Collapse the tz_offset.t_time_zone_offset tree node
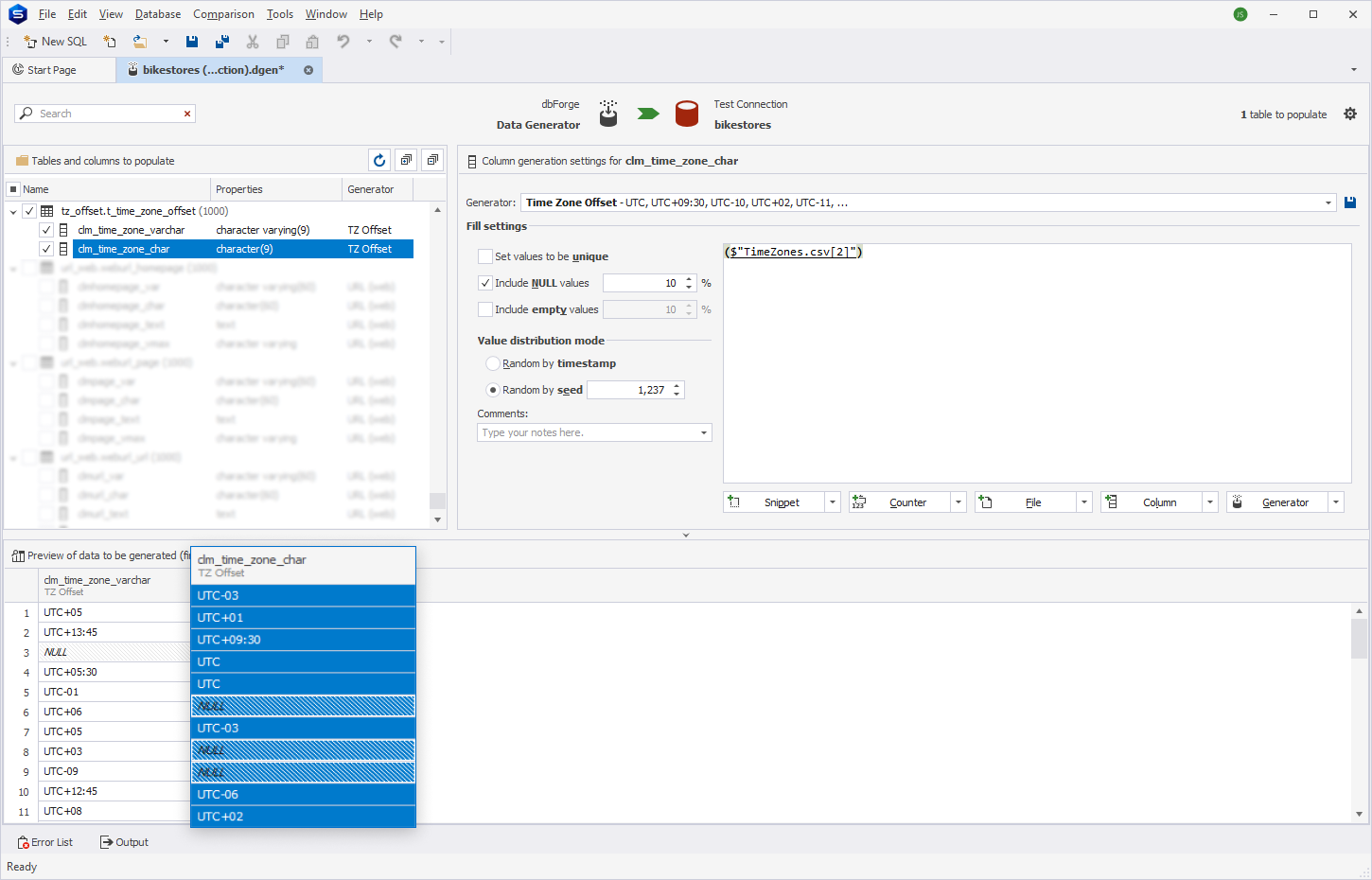 (x=13, y=212)
